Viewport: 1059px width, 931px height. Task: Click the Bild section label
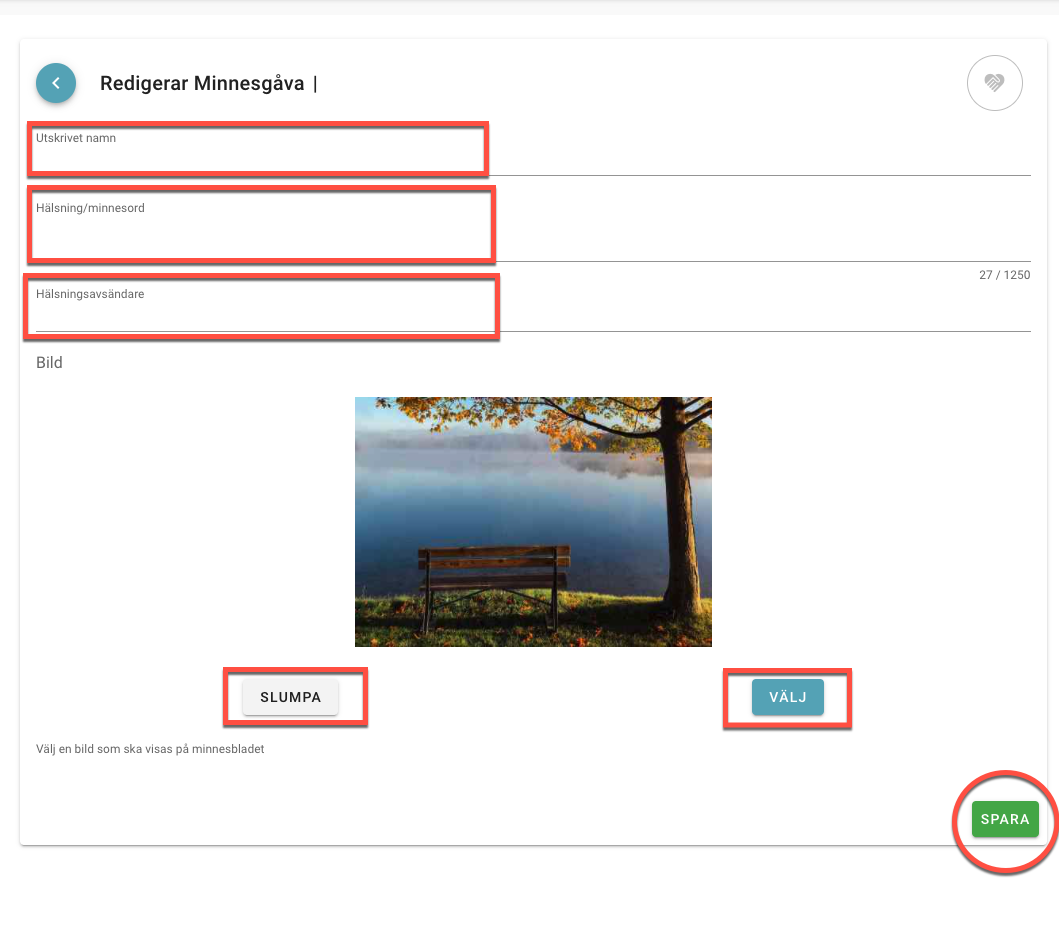[49, 363]
